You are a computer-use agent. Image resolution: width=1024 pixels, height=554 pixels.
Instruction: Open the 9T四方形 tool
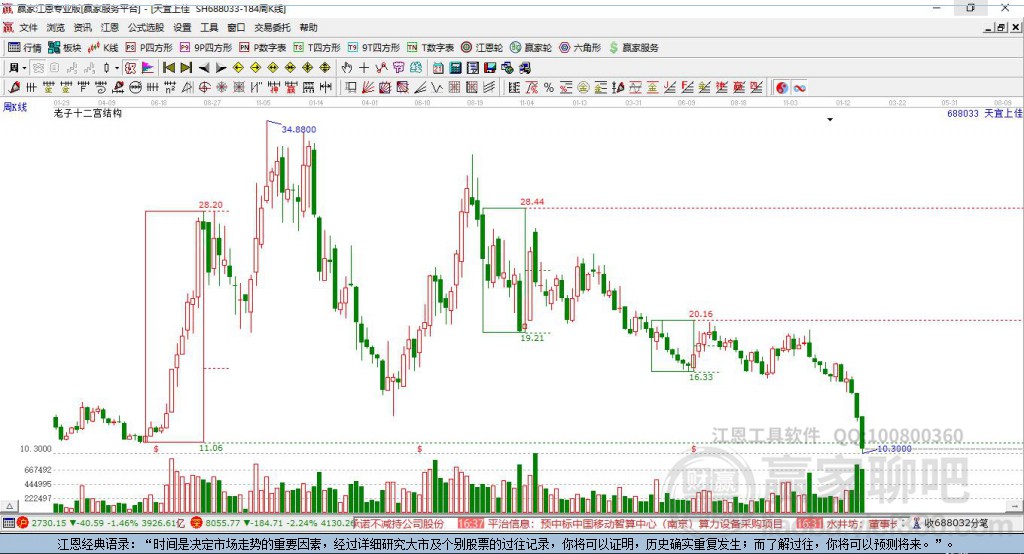tap(374, 48)
